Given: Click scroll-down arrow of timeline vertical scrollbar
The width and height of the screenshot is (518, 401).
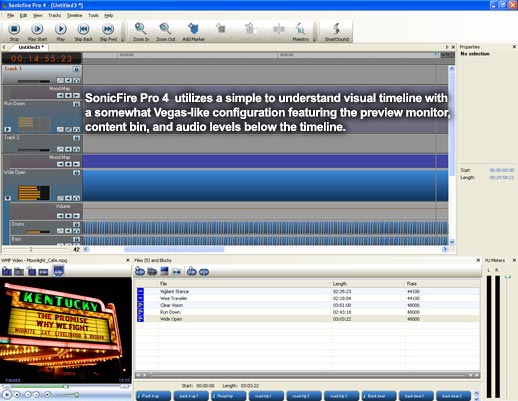Looking at the screenshot, I should pos(452,242).
